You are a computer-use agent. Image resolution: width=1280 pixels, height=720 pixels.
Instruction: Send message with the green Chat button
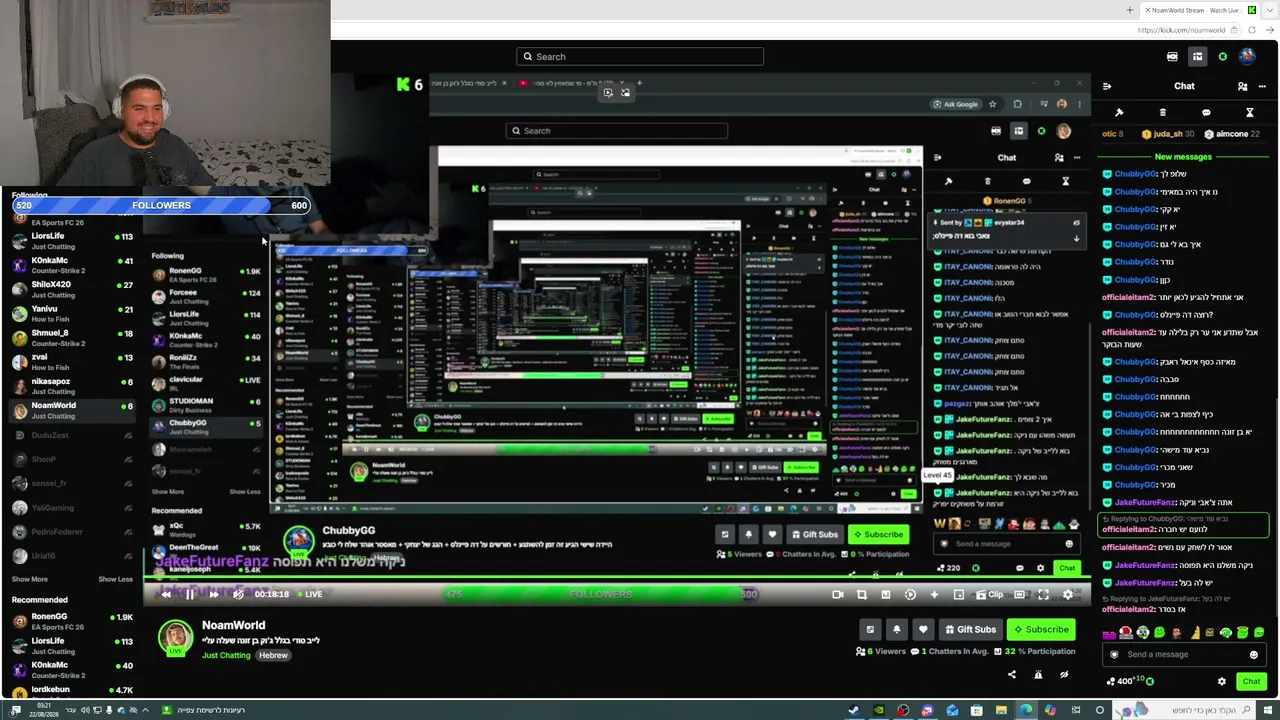point(1251,681)
